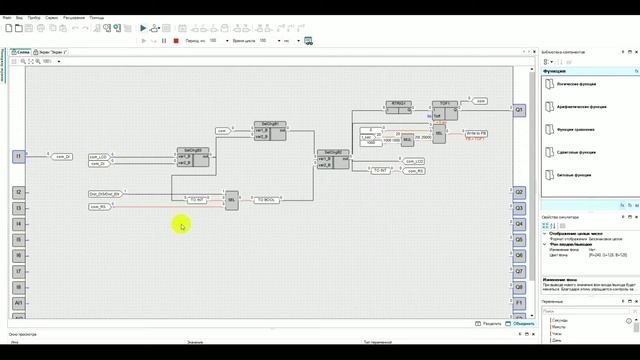Click the background color value field
The image size is (640, 360).
(x=609, y=255)
